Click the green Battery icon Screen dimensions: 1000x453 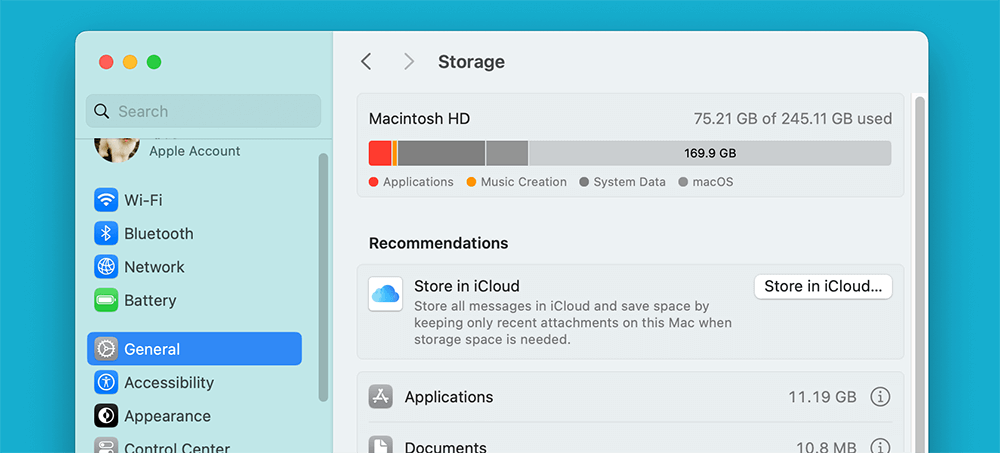106,300
